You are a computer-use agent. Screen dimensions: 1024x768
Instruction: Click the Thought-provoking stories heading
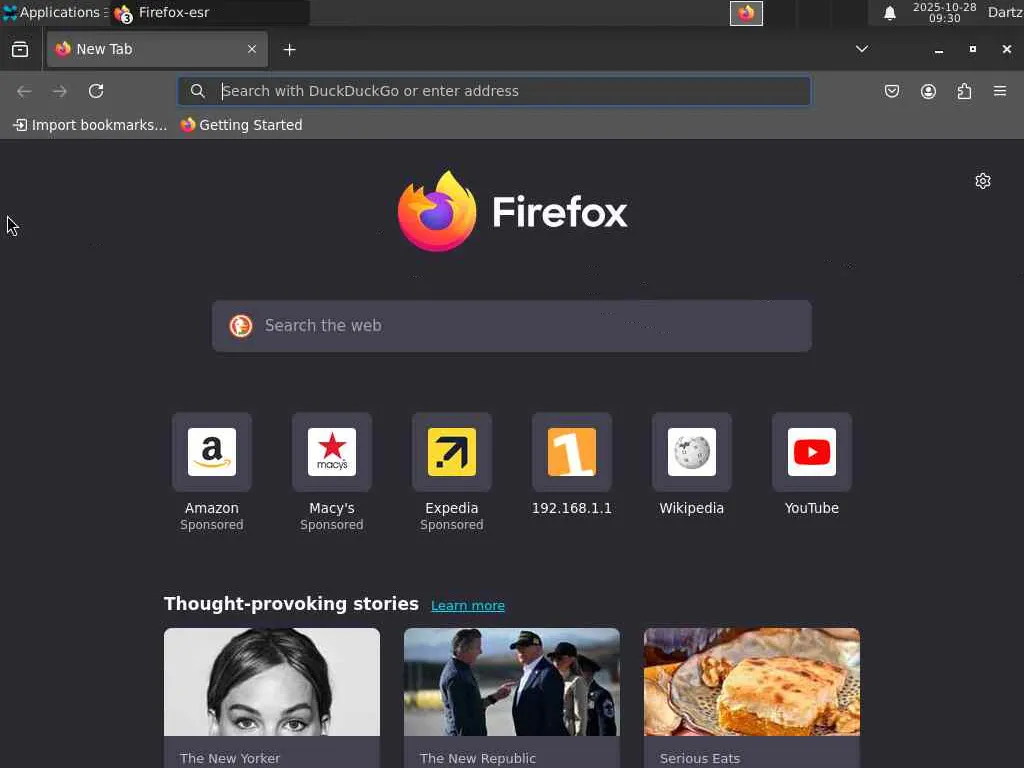pos(291,603)
